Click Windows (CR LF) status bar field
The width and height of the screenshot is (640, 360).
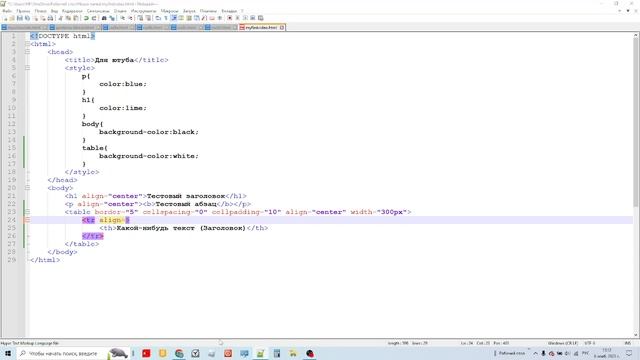click(x=562, y=343)
